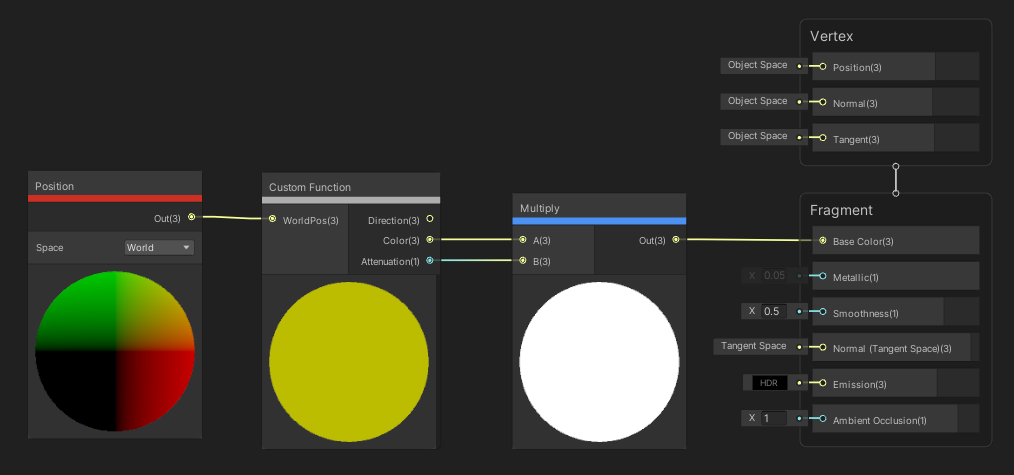The width and height of the screenshot is (1014, 475).
Task: Click the Smoothness value field showing 0.5
Action: pos(774,311)
